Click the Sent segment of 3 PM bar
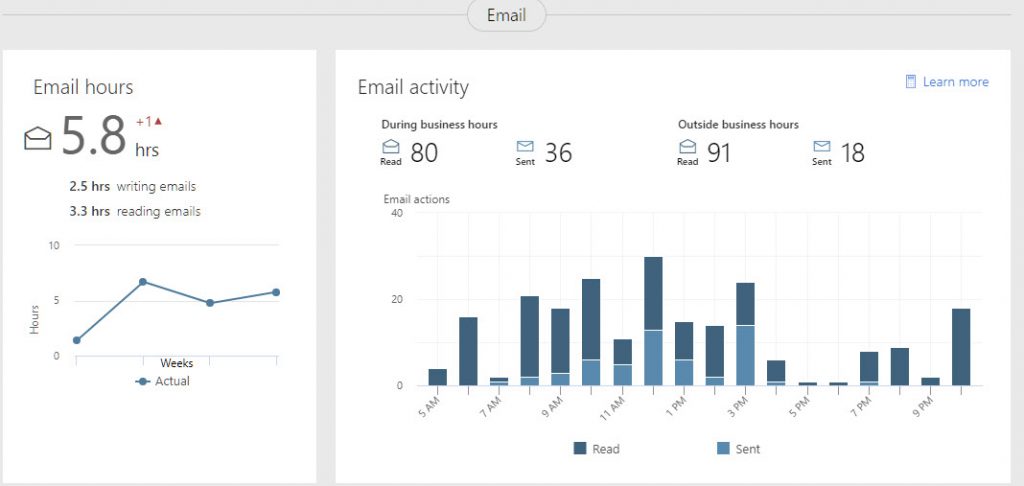1024x486 pixels. (745, 355)
